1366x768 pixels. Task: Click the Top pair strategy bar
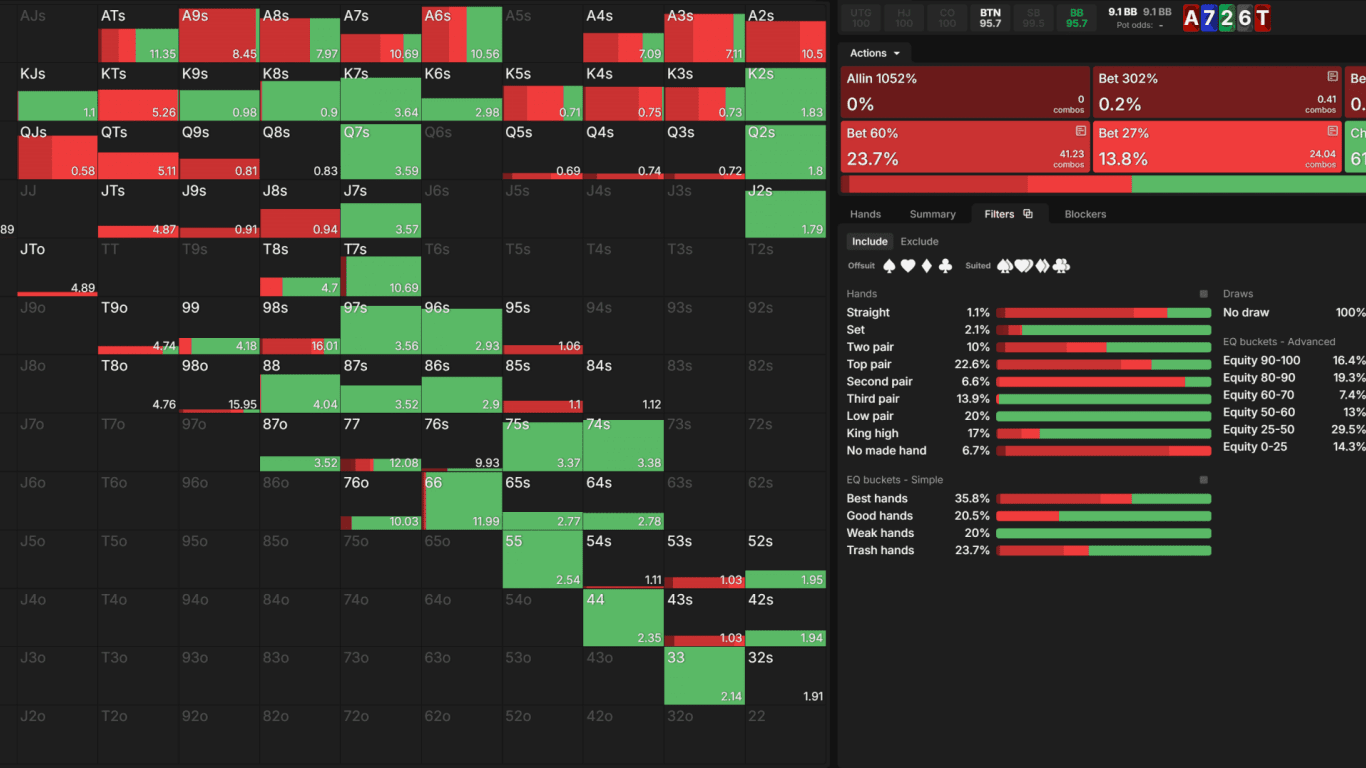1103,365
